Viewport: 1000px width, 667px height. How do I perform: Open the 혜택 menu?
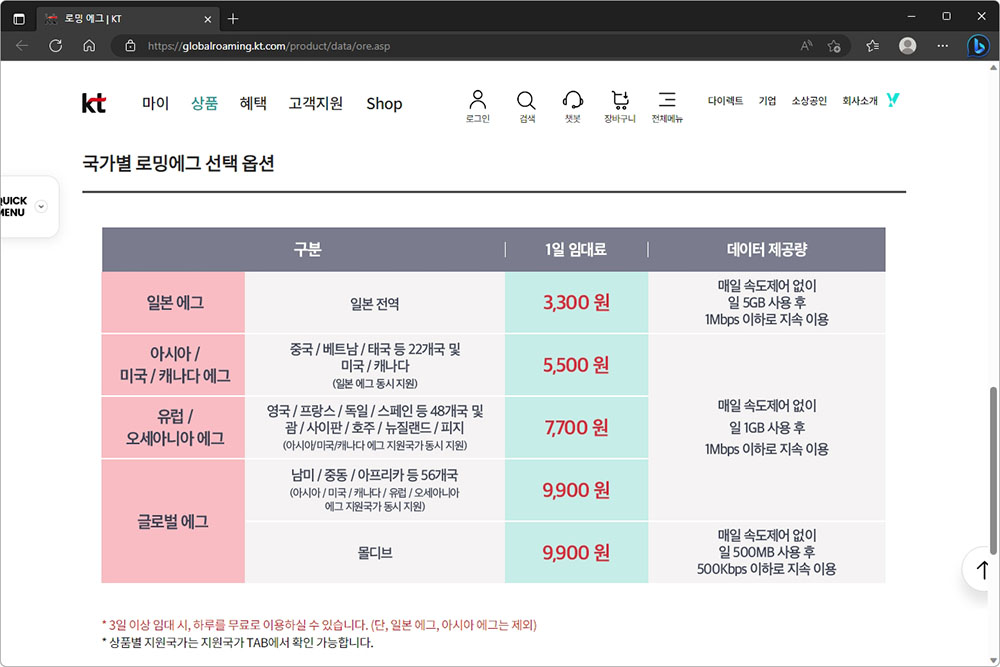point(253,103)
